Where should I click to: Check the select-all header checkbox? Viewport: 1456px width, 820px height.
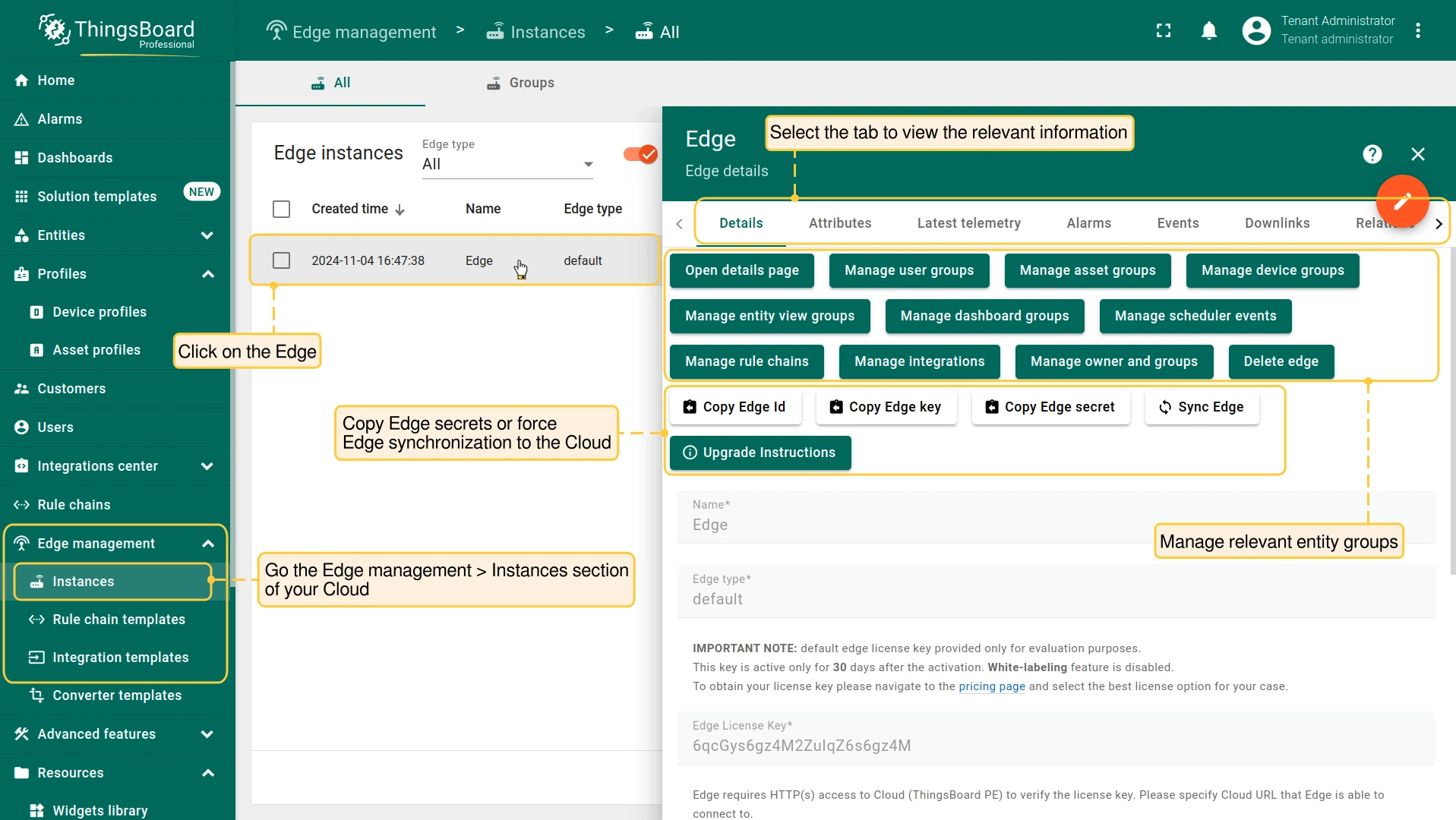tap(281, 209)
